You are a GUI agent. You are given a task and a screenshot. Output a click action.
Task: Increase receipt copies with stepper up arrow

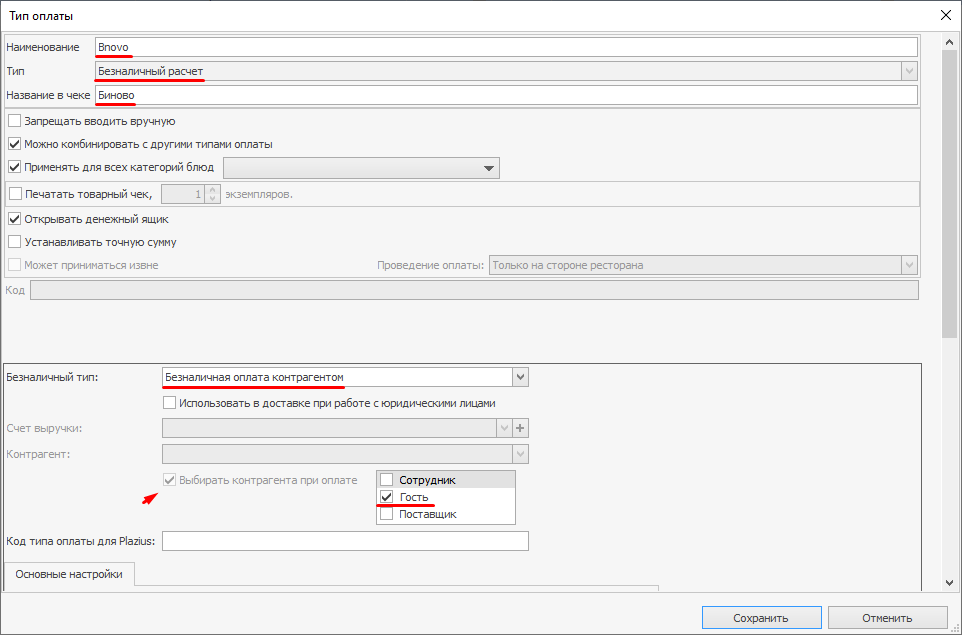point(212,190)
